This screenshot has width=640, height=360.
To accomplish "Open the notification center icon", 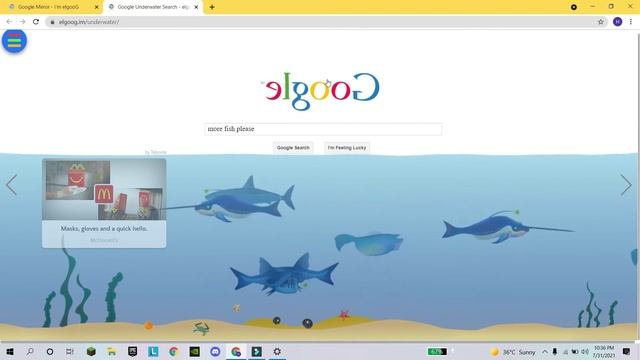I will (x=626, y=351).
